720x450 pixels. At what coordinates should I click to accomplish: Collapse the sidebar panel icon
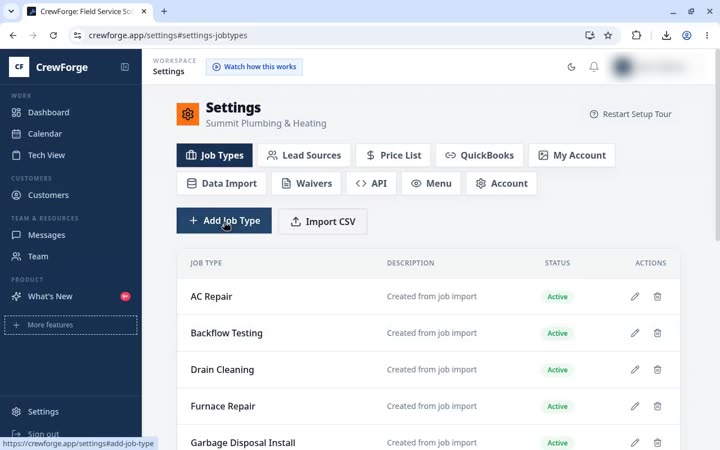[124, 67]
